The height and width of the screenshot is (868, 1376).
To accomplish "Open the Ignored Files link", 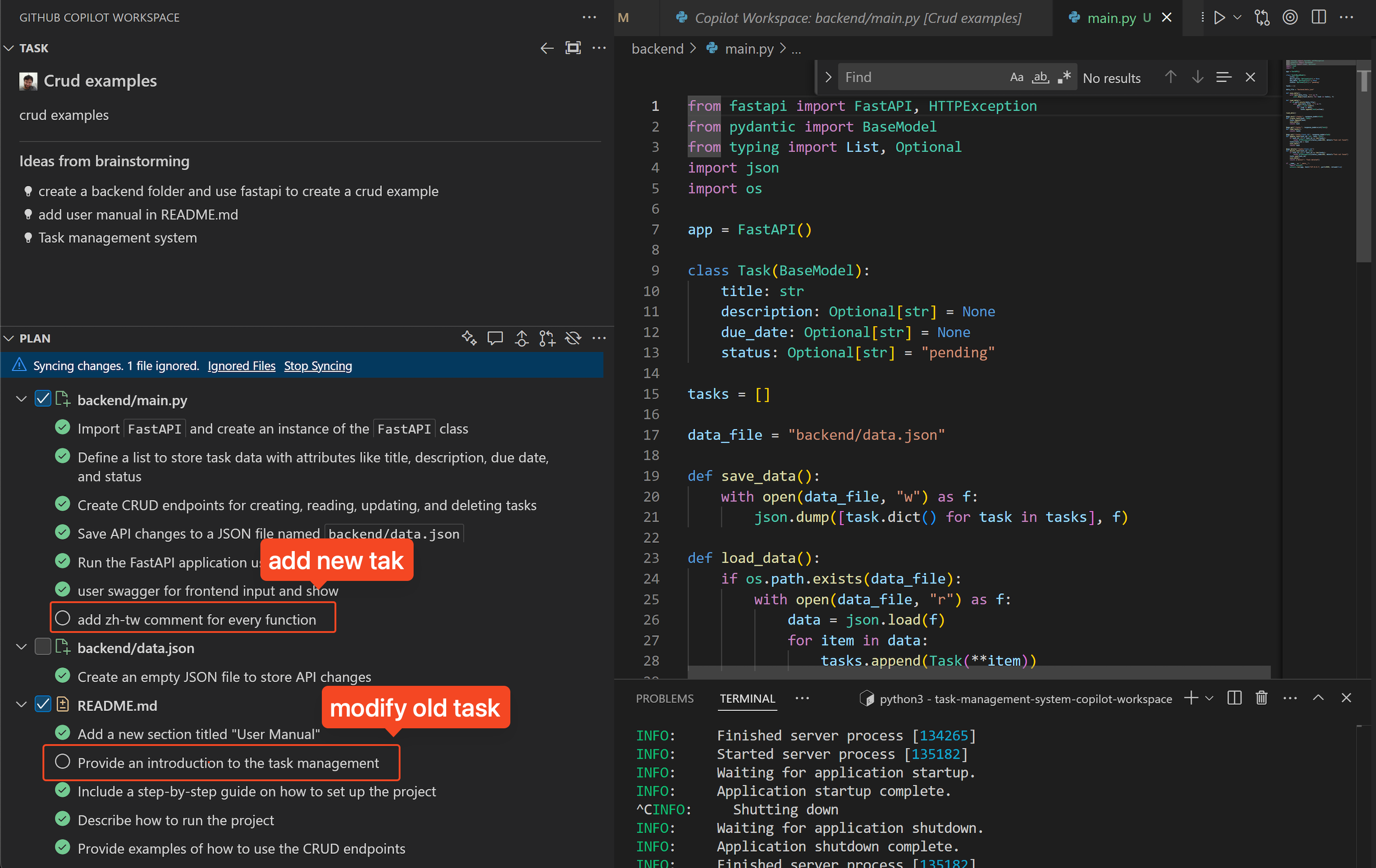I will pos(241,366).
